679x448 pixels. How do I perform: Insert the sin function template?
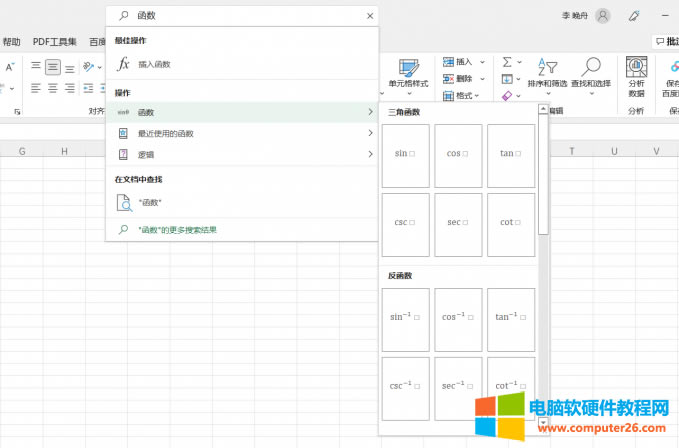405,154
